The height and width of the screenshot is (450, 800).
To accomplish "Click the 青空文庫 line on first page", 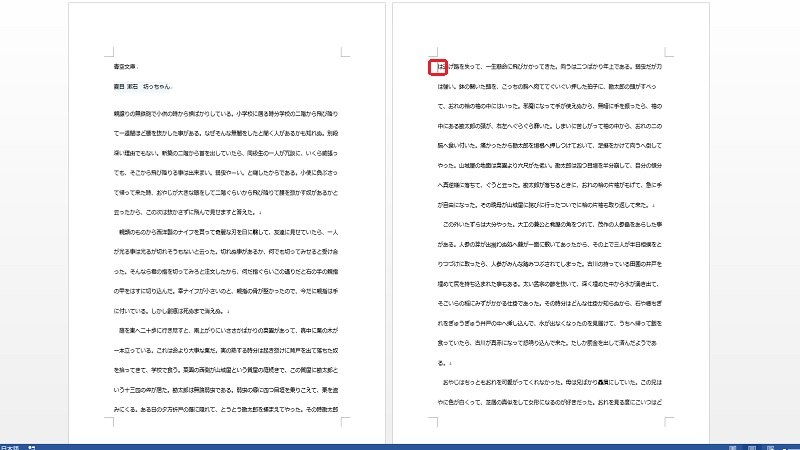I will click(x=126, y=66).
